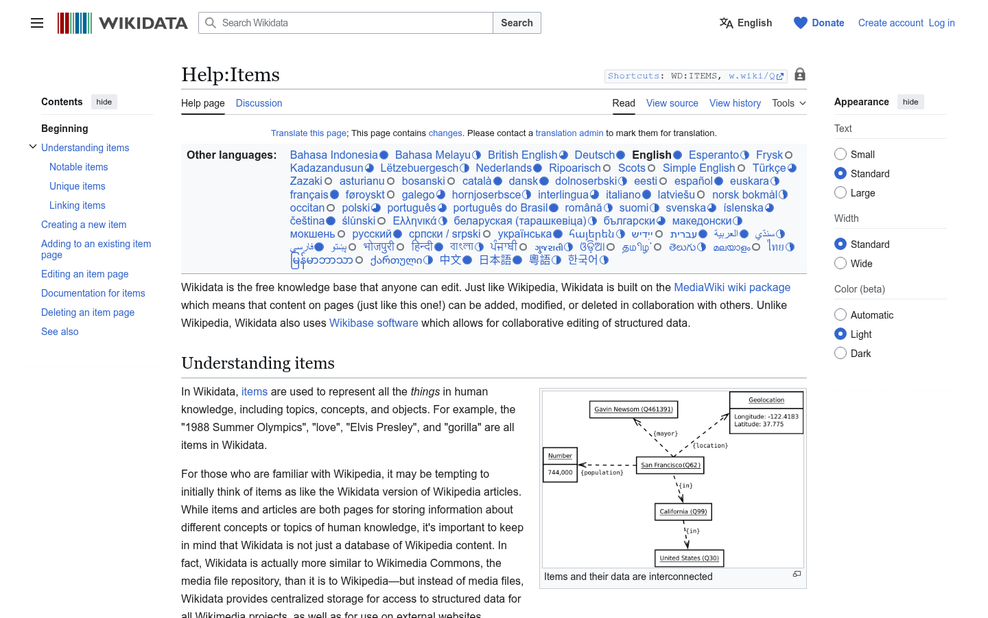Switch language to Esperanto
Viewport: 988px width, 618px height.
click(713, 155)
